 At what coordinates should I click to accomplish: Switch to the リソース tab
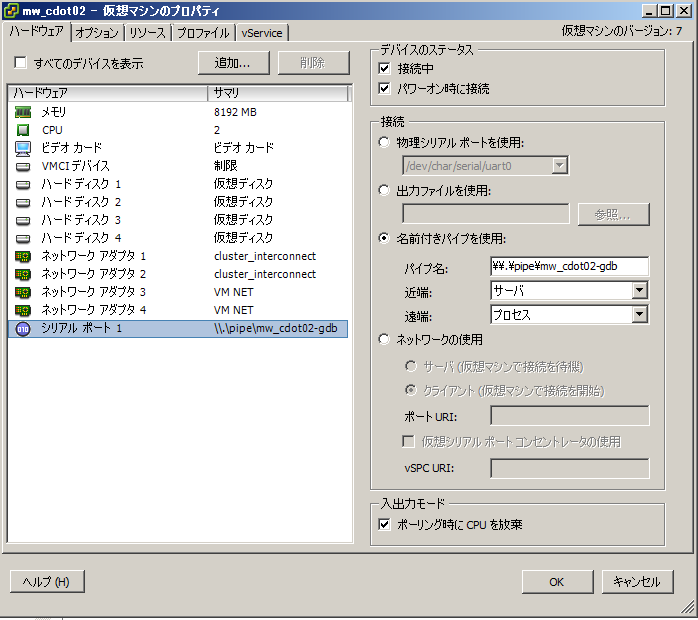click(x=147, y=32)
